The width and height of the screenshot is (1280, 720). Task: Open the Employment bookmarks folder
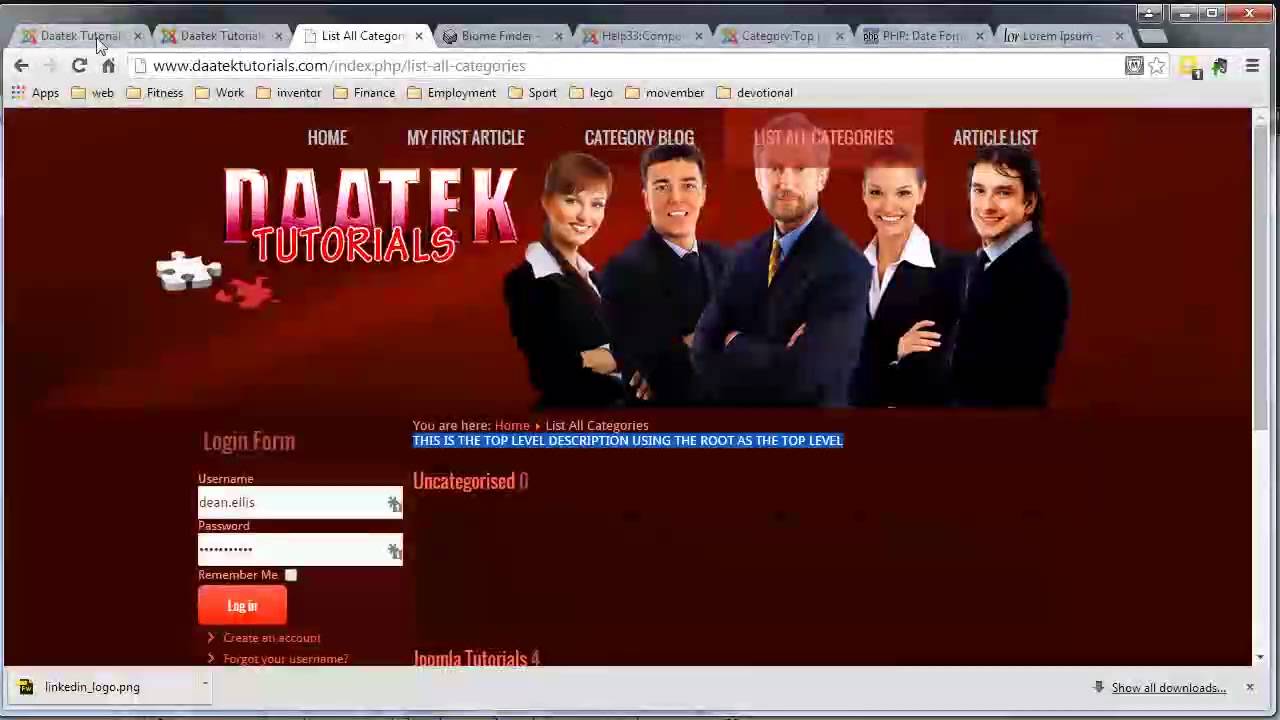[451, 93]
